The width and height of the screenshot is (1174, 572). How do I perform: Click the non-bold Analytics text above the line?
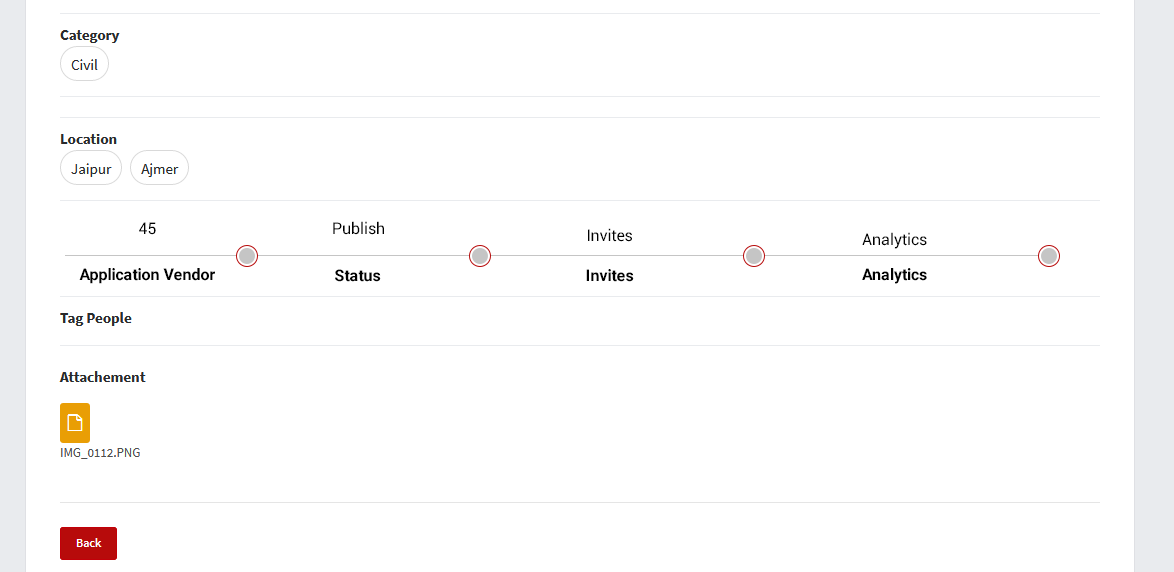point(894,240)
